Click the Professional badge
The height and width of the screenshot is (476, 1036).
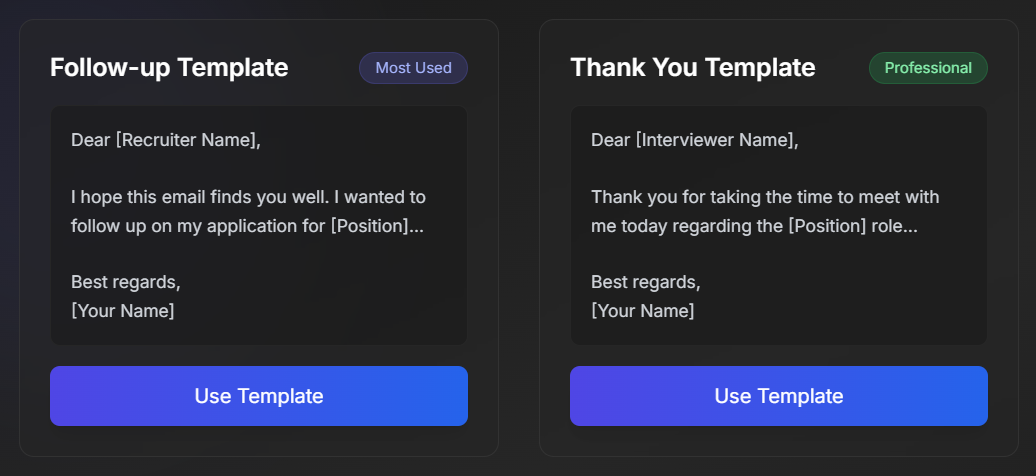928,68
